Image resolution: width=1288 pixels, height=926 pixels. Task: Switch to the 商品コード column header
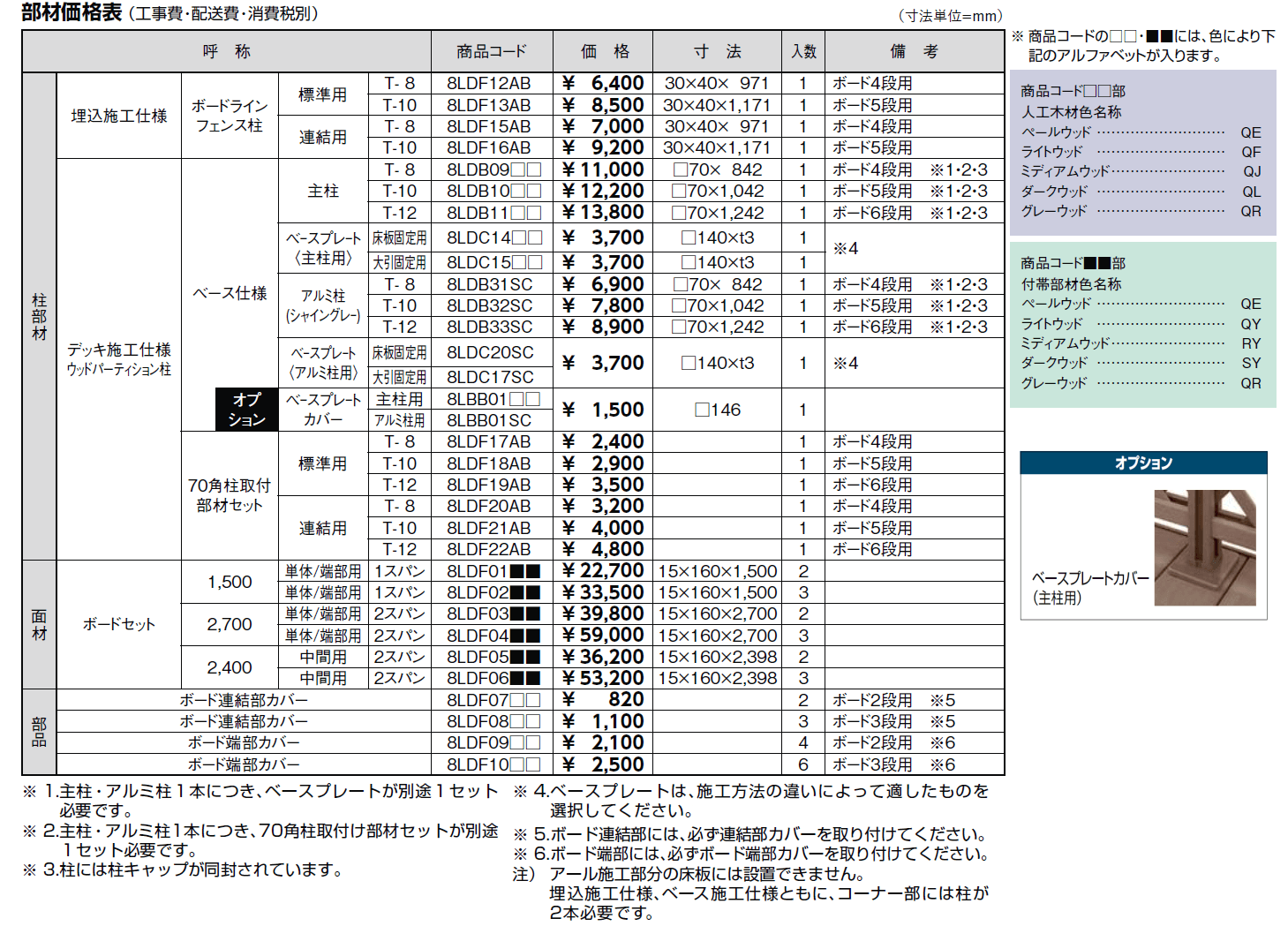[x=490, y=51]
